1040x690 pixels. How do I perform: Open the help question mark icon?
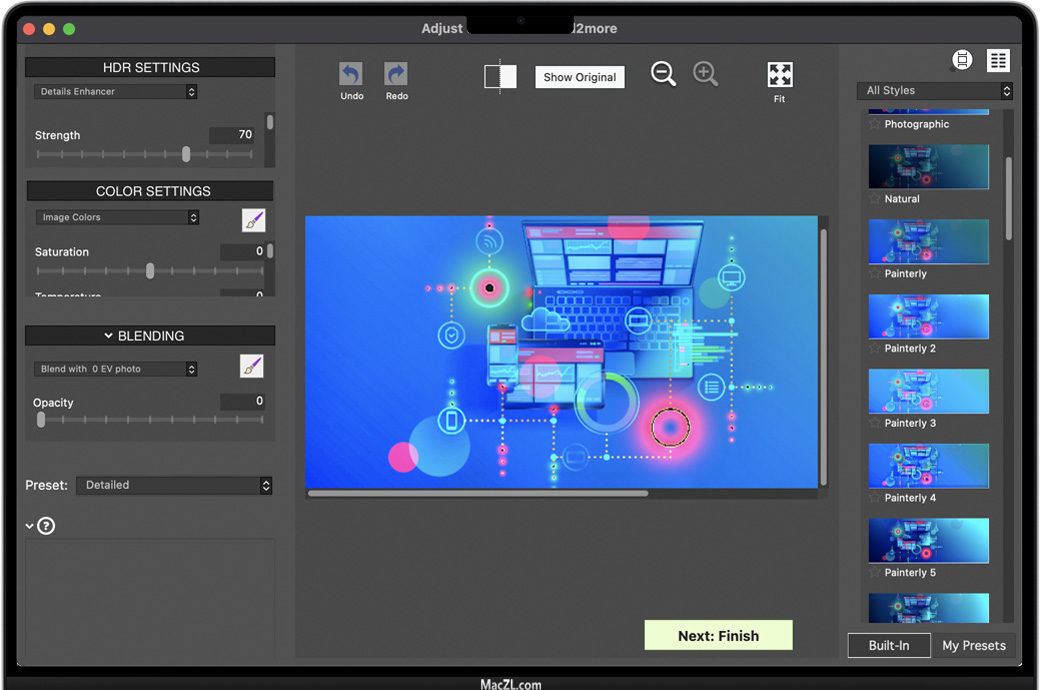(46, 526)
